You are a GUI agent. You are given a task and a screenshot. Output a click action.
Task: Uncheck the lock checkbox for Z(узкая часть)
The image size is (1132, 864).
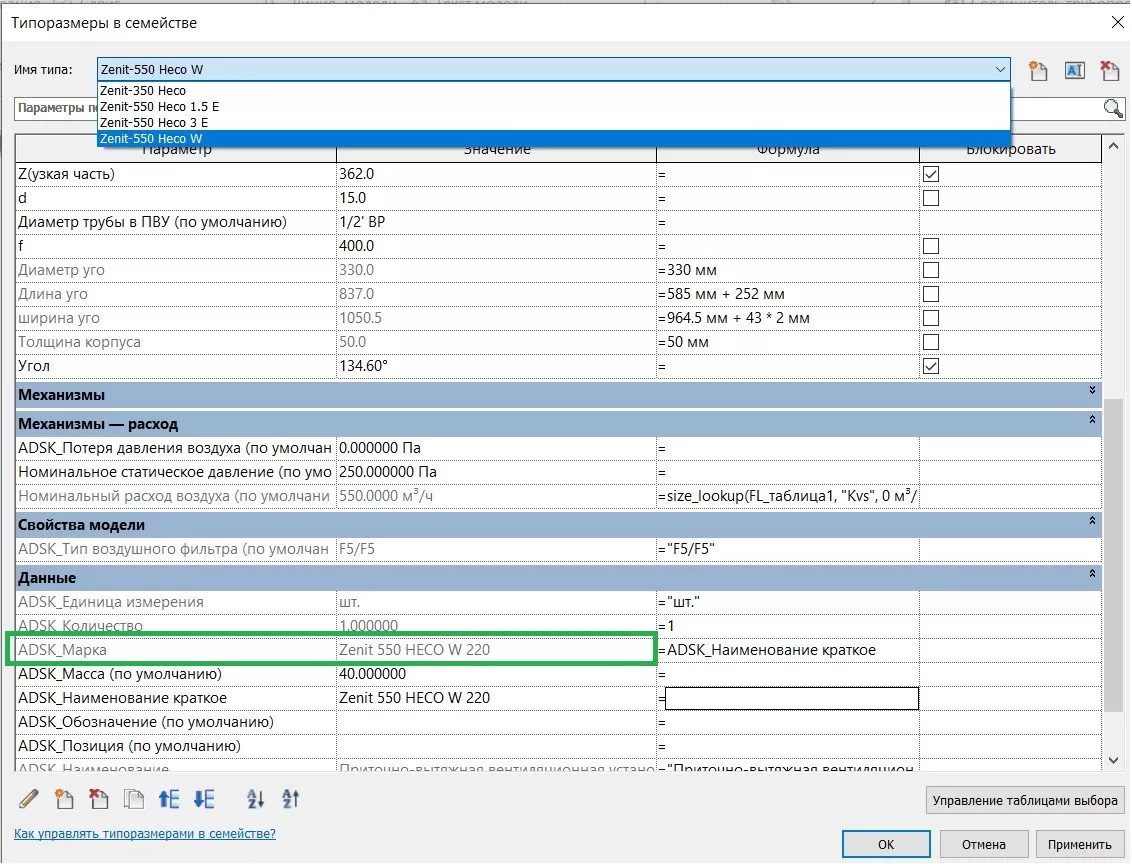pyautogui.click(x=931, y=174)
